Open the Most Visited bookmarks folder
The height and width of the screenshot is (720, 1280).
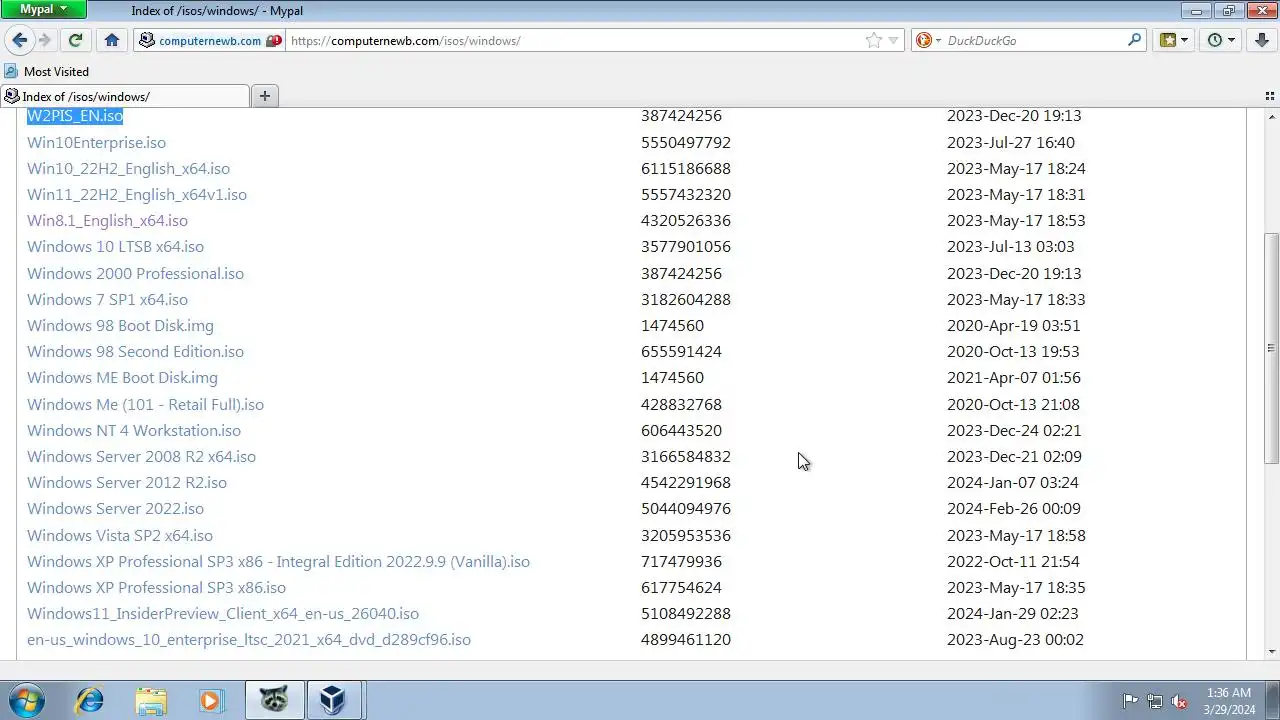tap(47, 72)
